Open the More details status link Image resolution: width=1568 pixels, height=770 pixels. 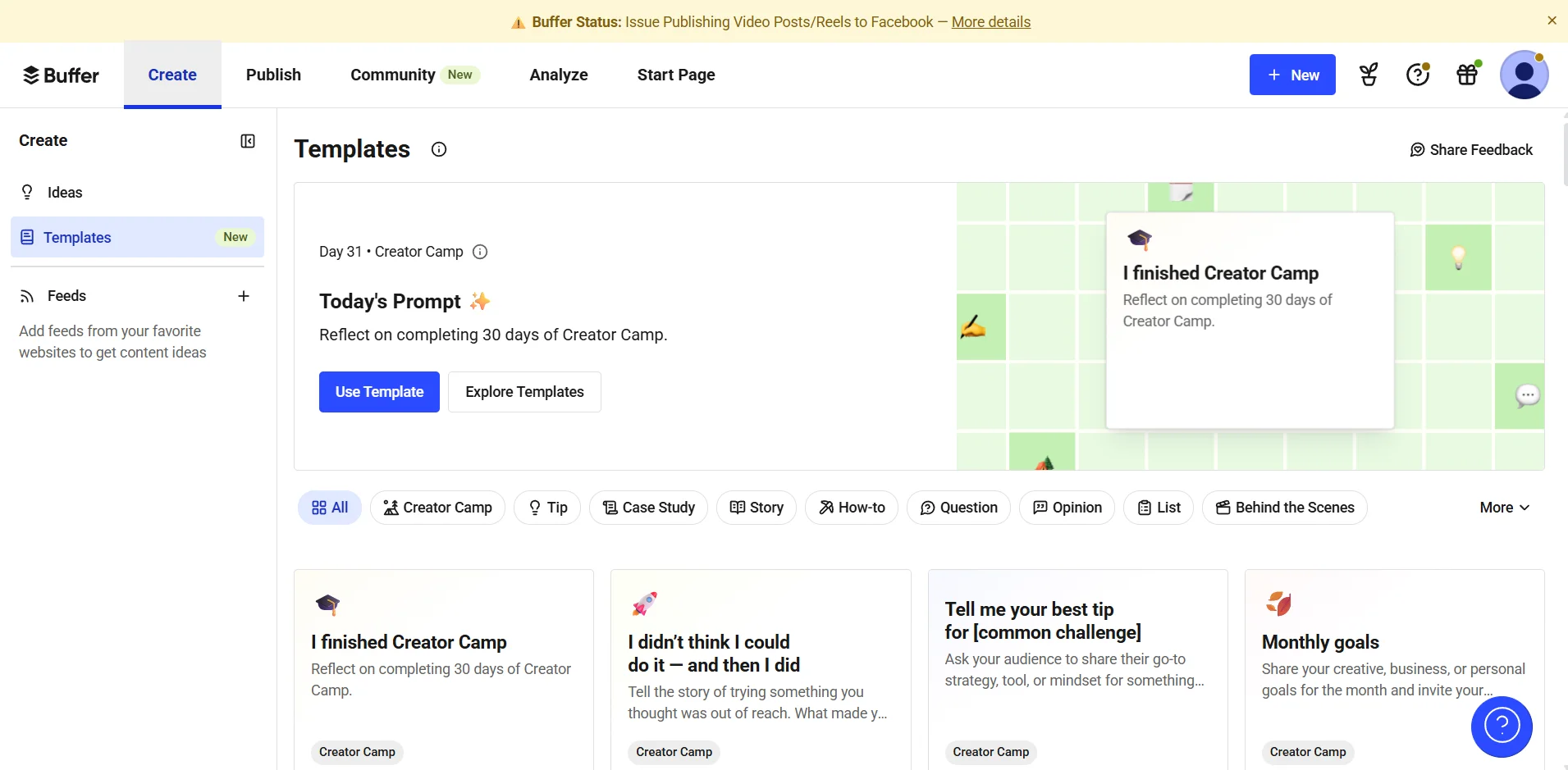click(x=991, y=22)
